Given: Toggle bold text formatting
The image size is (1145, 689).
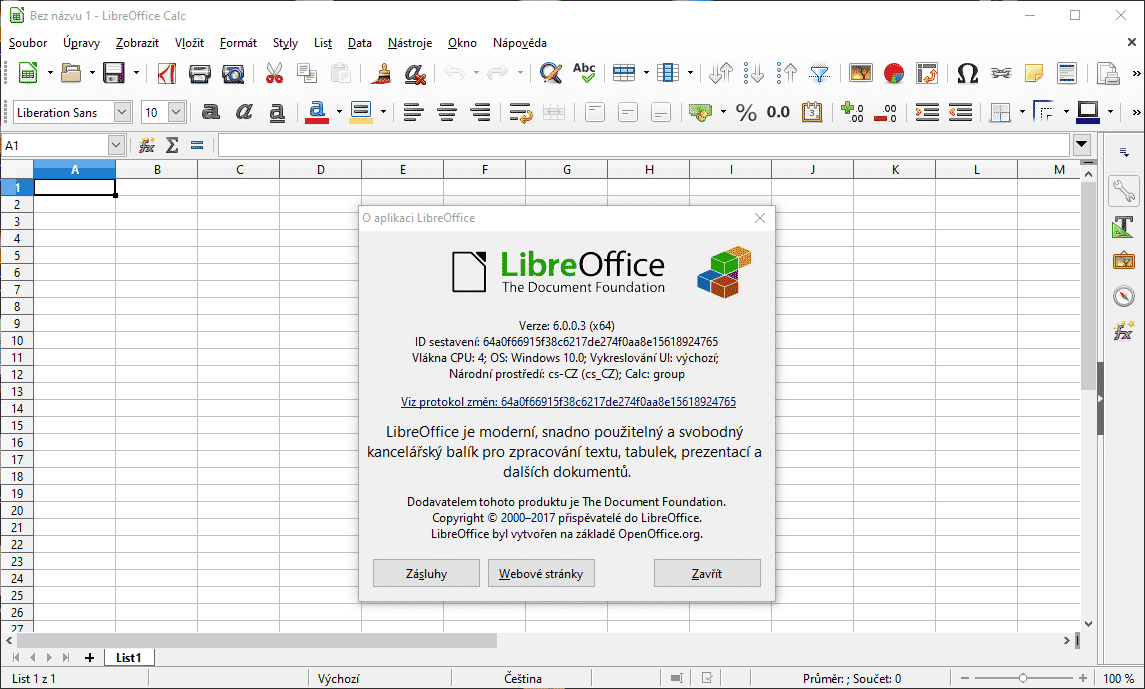Looking at the screenshot, I should tap(211, 112).
